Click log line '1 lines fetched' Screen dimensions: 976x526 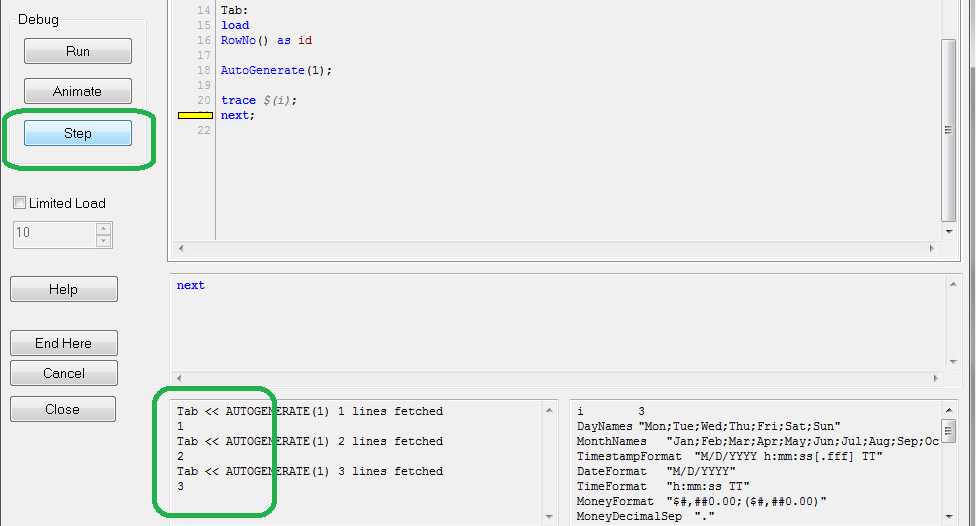[310, 411]
